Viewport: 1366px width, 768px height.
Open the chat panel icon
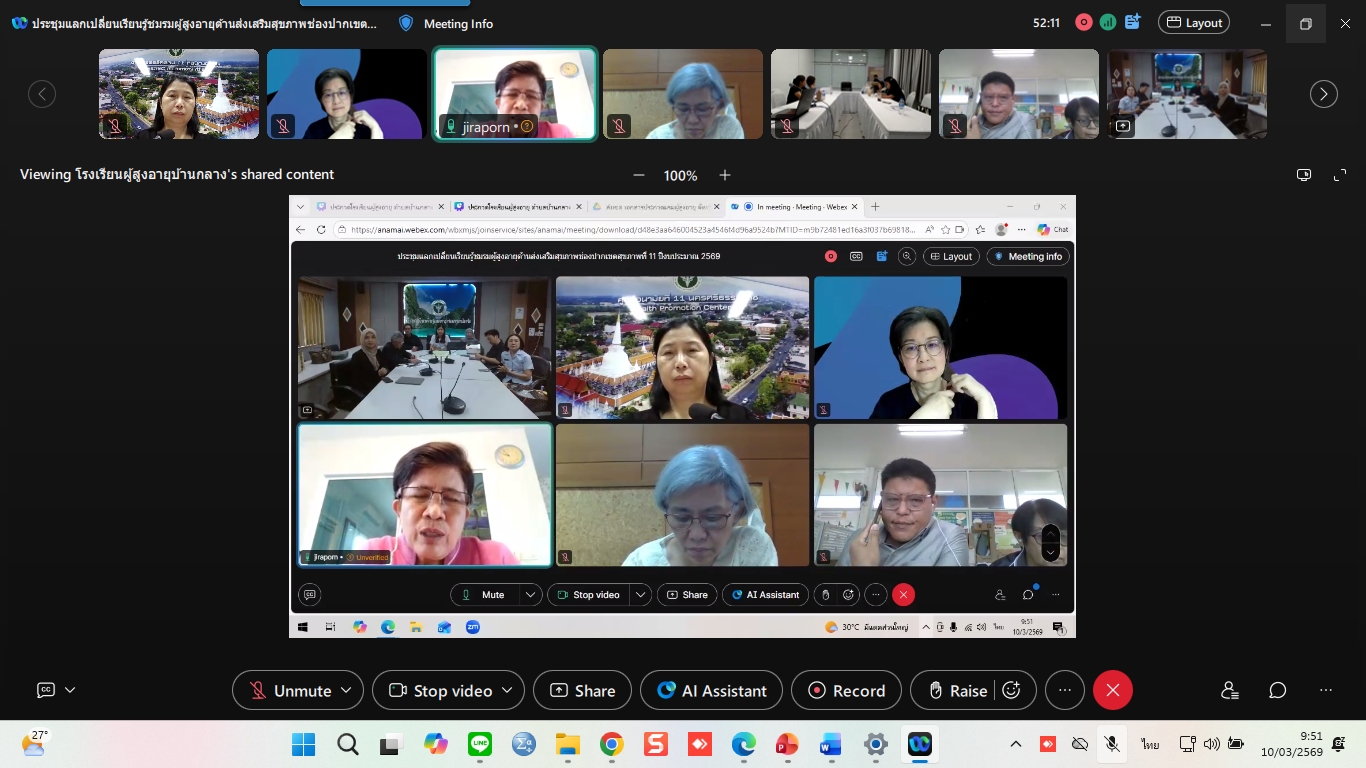1278,690
